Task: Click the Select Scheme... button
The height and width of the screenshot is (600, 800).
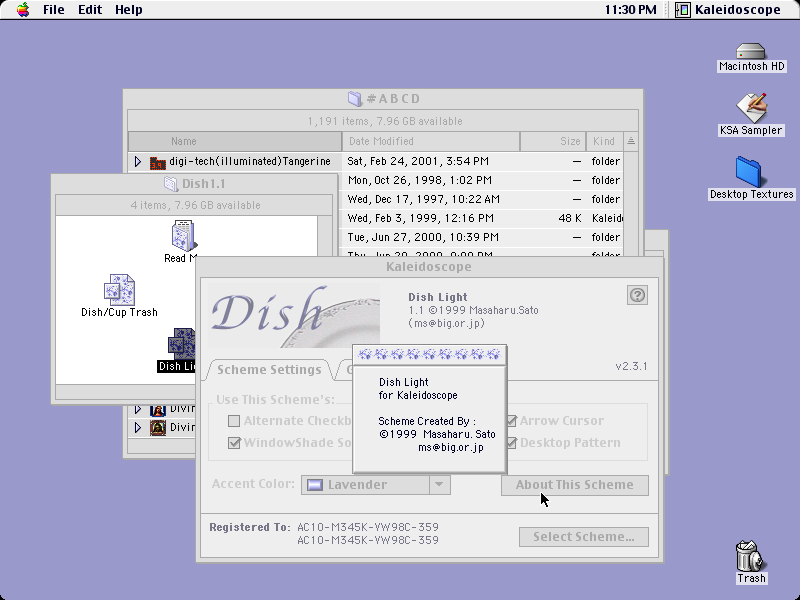Action: coord(584,537)
